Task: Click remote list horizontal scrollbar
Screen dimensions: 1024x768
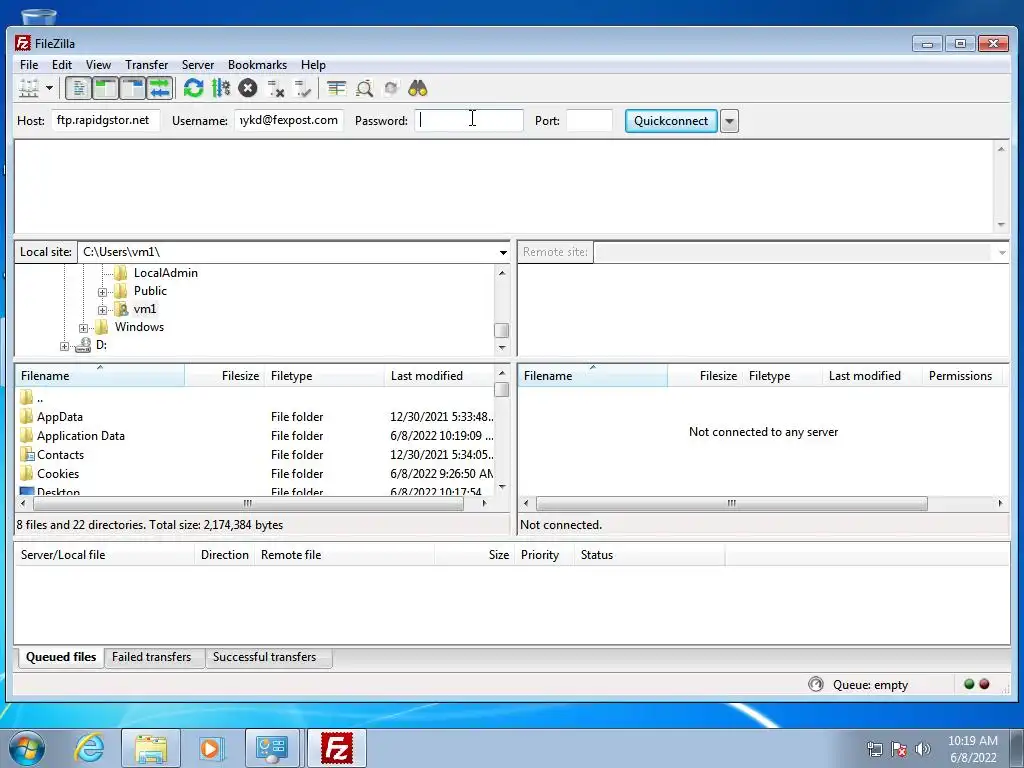Action: pos(731,504)
